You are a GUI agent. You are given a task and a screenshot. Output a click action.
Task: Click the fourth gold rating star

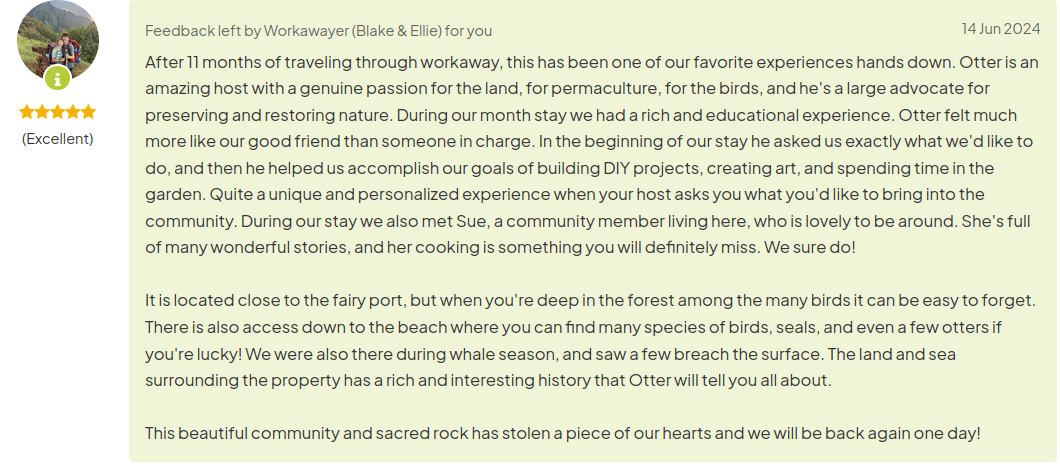(x=73, y=112)
